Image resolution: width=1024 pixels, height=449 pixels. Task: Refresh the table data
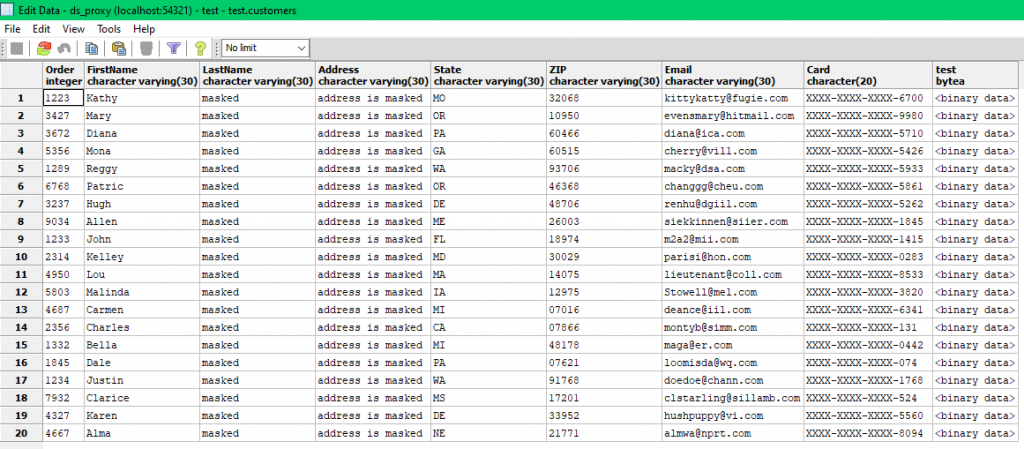tap(44, 48)
